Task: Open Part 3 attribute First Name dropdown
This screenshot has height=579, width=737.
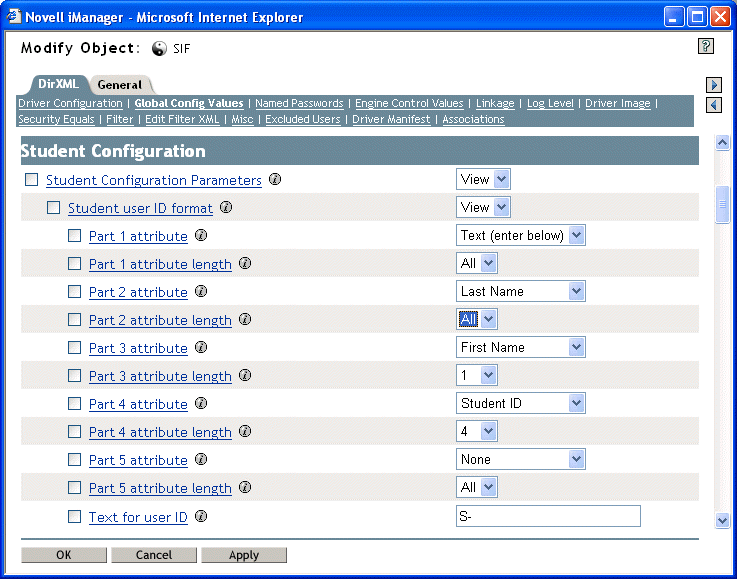Action: click(521, 347)
